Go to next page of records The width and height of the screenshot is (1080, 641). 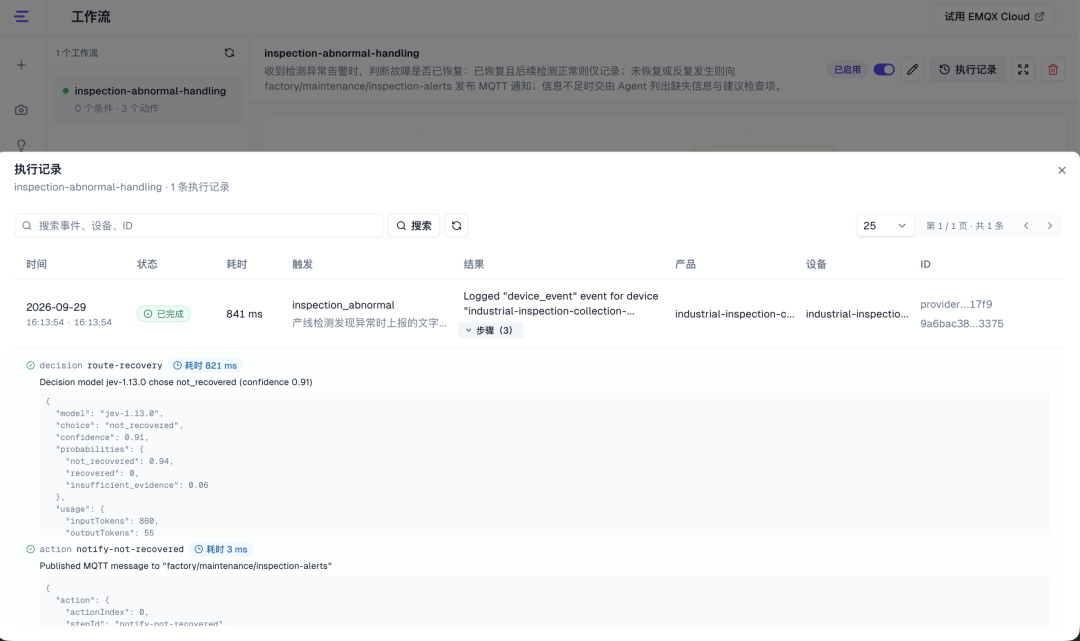point(1050,226)
